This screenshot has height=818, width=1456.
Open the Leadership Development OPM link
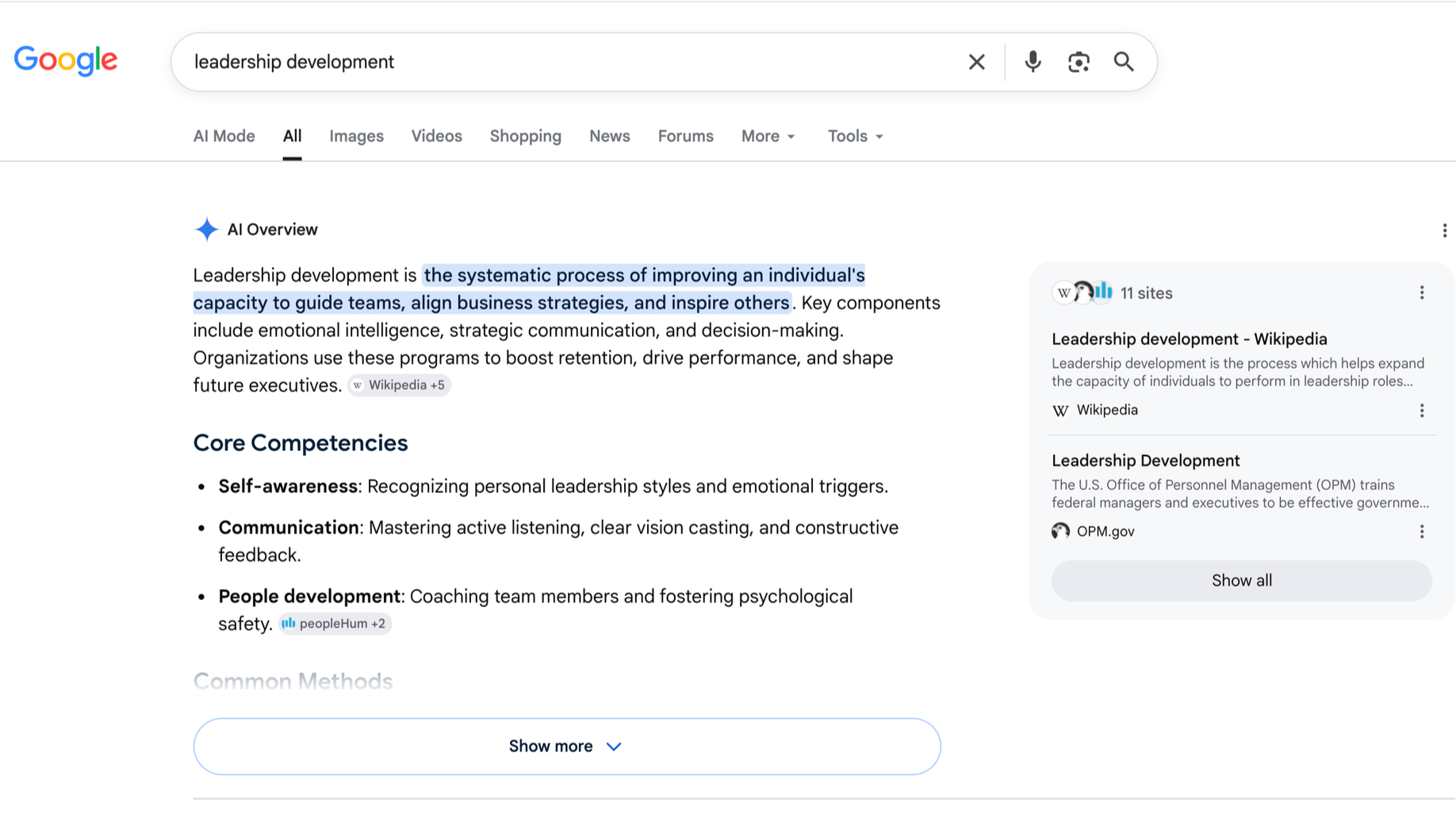pyautogui.click(x=1145, y=461)
